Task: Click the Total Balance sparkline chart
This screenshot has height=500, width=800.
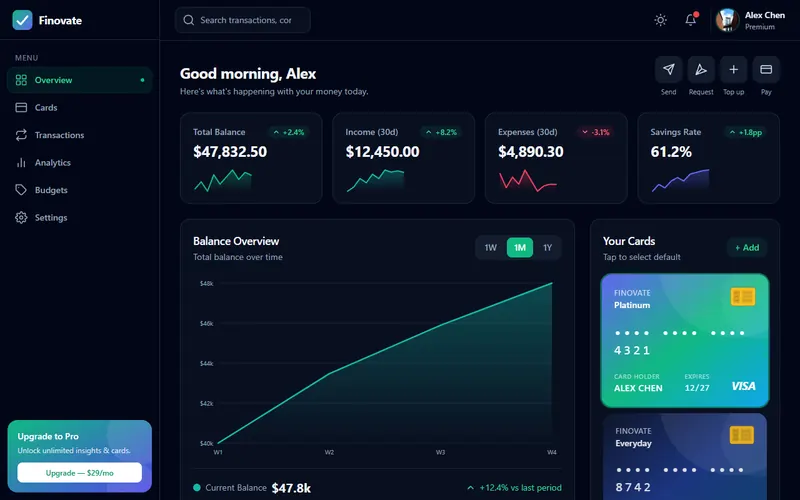Action: click(223, 181)
